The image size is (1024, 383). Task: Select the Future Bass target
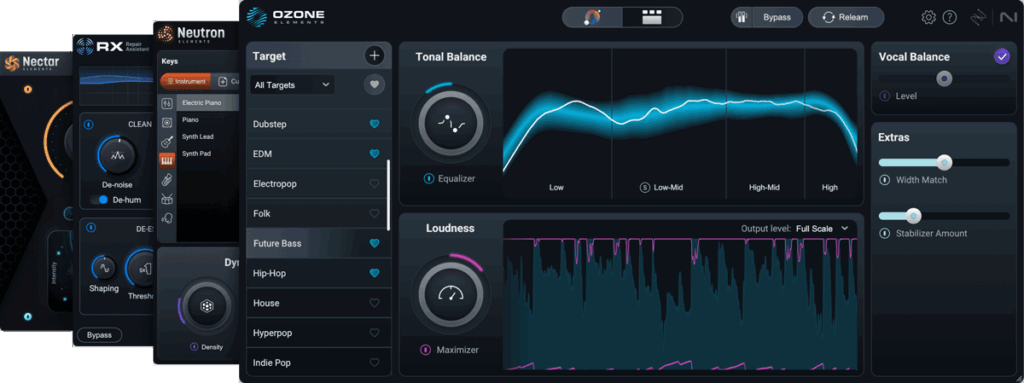coord(318,244)
